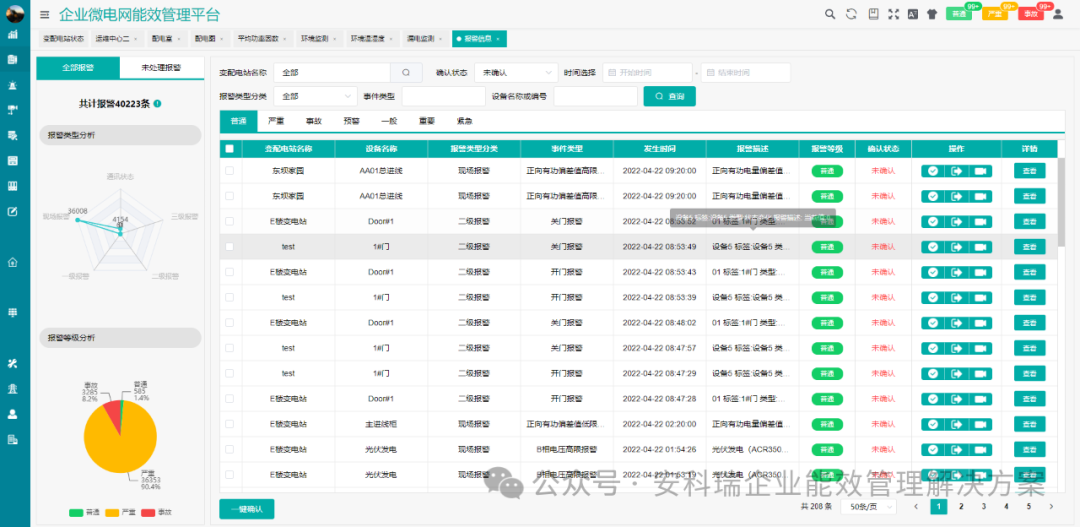Click the 设备名称或编号 input field

(595, 97)
